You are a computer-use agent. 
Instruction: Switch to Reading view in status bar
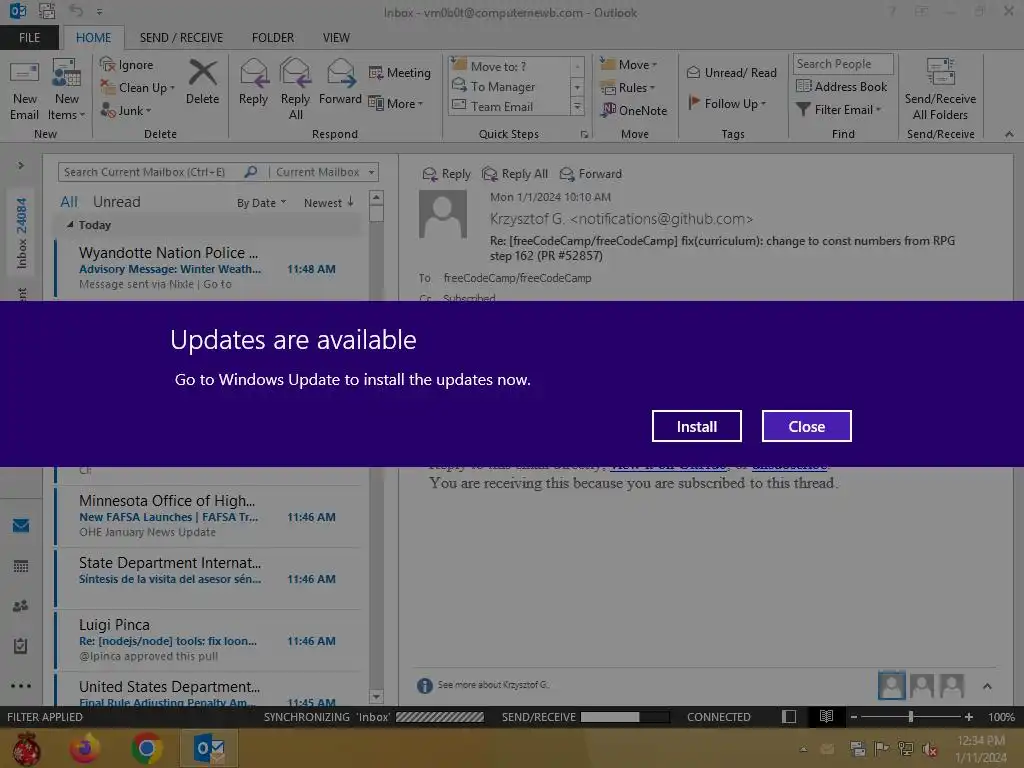tap(826, 717)
